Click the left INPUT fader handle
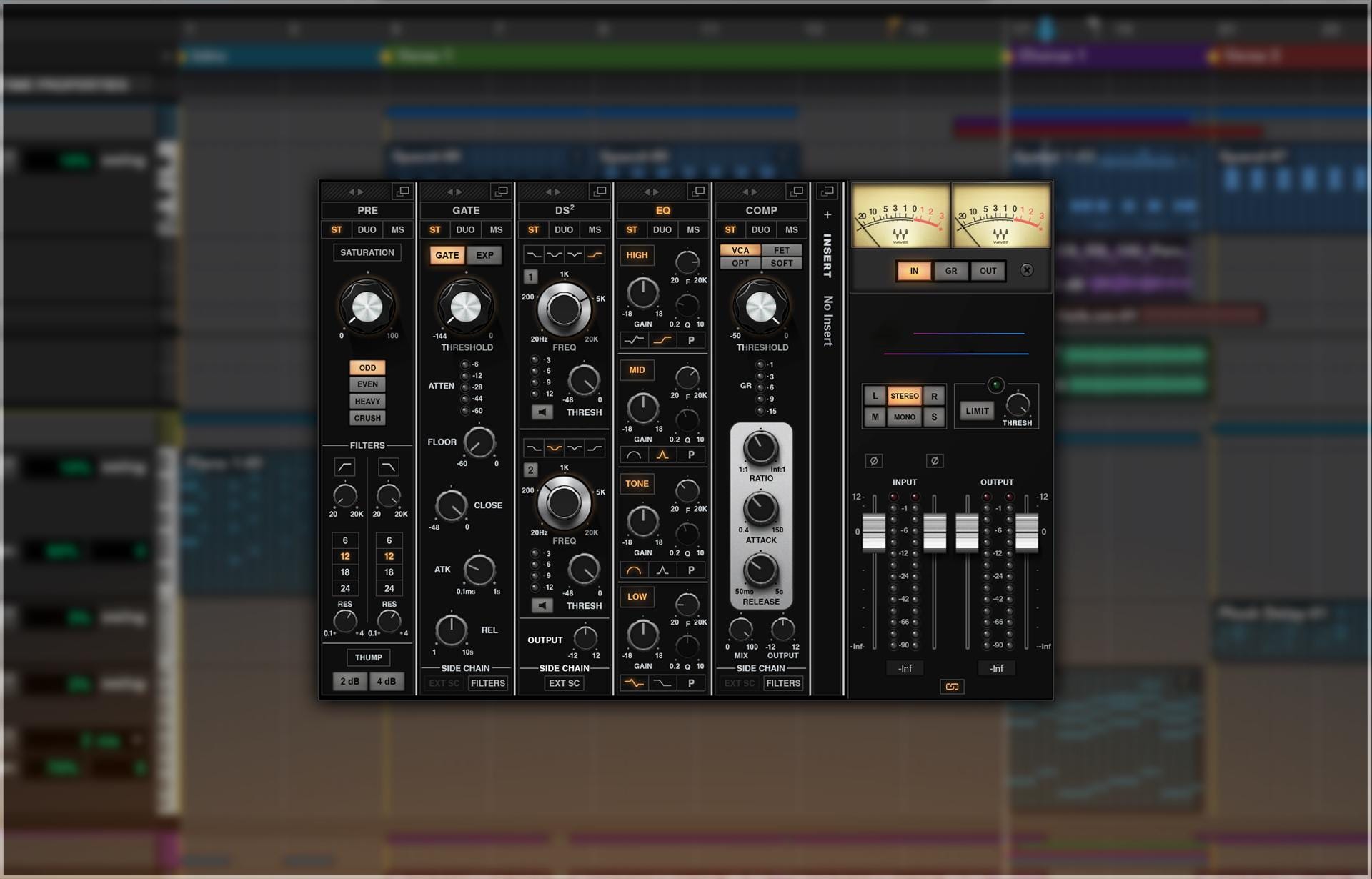 pyautogui.click(x=873, y=532)
